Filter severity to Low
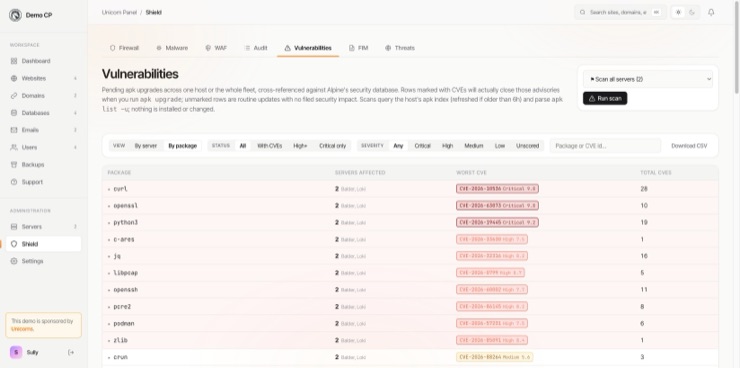Viewport: 740px width, 368px height. [500, 146]
